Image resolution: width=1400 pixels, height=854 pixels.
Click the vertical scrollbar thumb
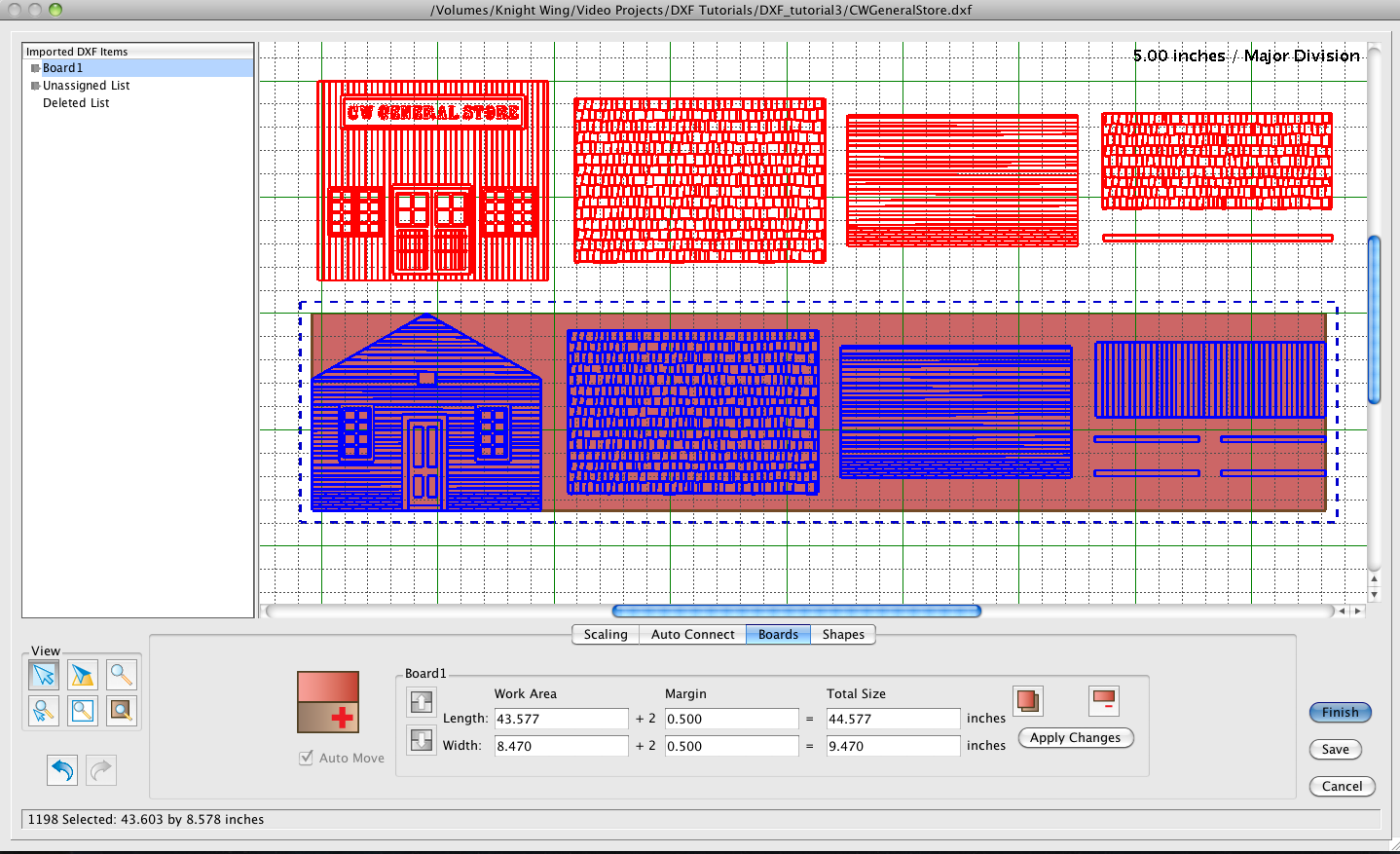click(x=1375, y=319)
